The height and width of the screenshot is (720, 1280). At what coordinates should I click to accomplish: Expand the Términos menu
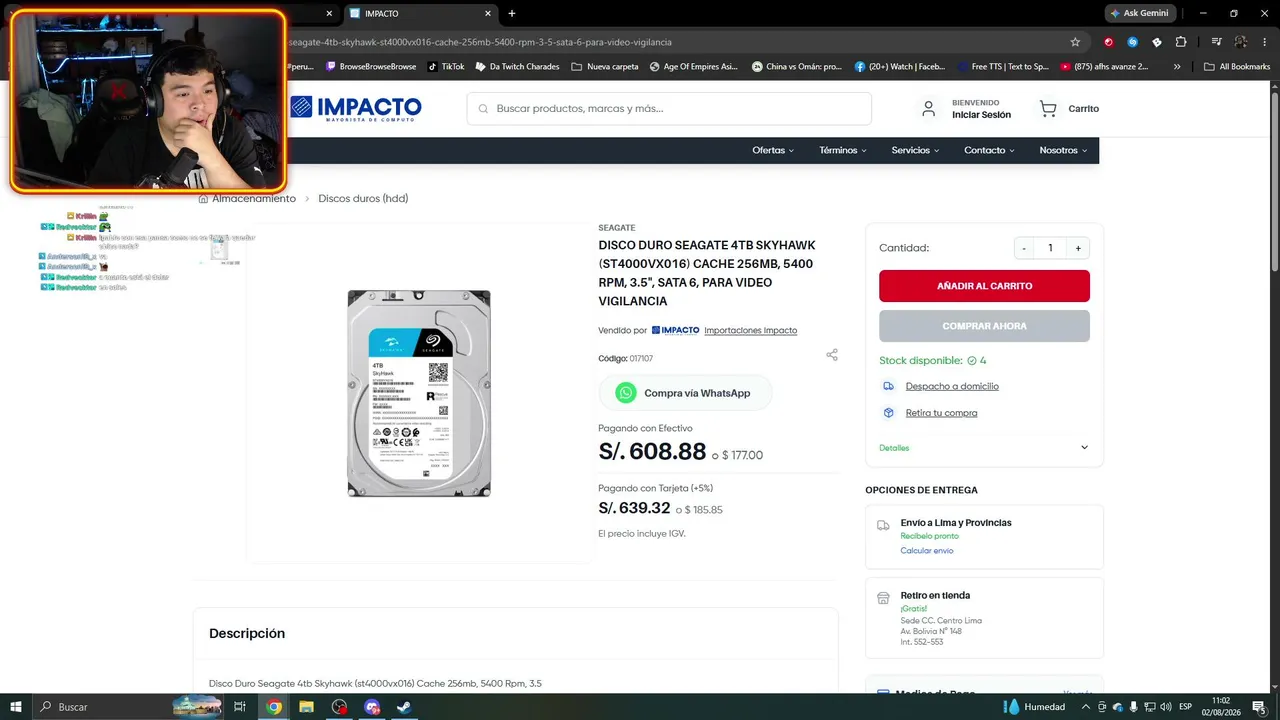point(843,150)
